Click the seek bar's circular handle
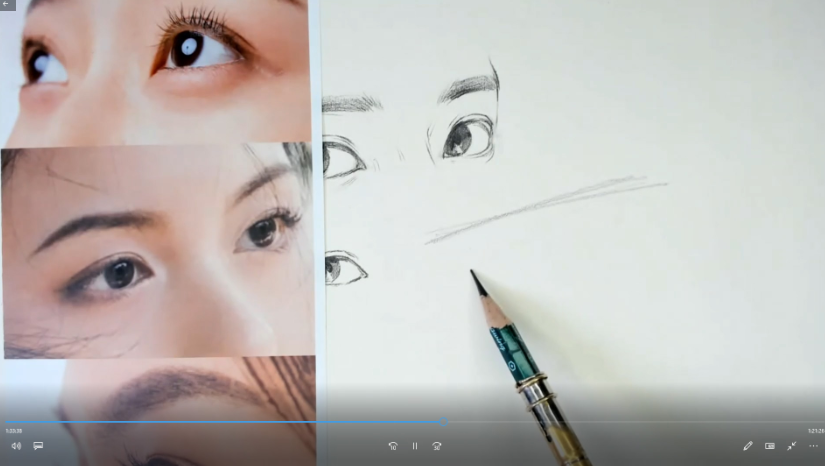 click(x=444, y=422)
